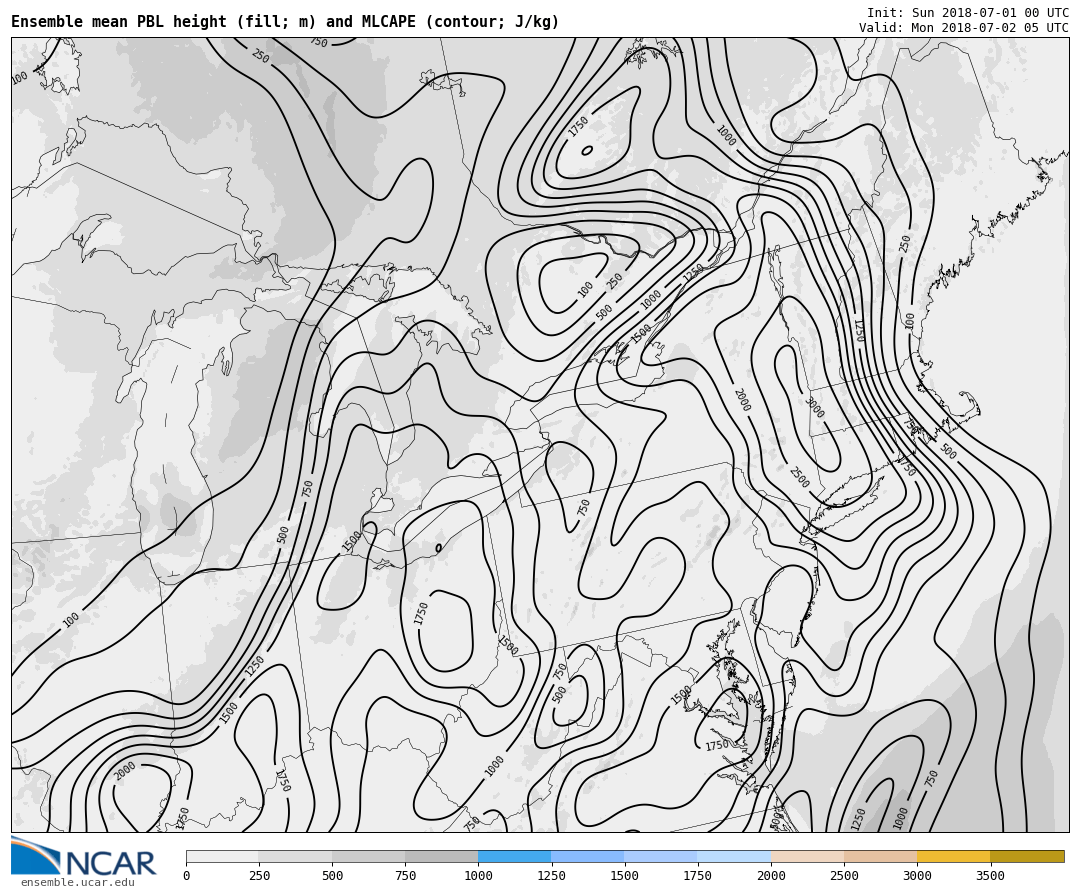The width and height of the screenshot is (1080, 895).
Task: Click the colorbar tick label 2500
Action: pyautogui.click(x=844, y=876)
